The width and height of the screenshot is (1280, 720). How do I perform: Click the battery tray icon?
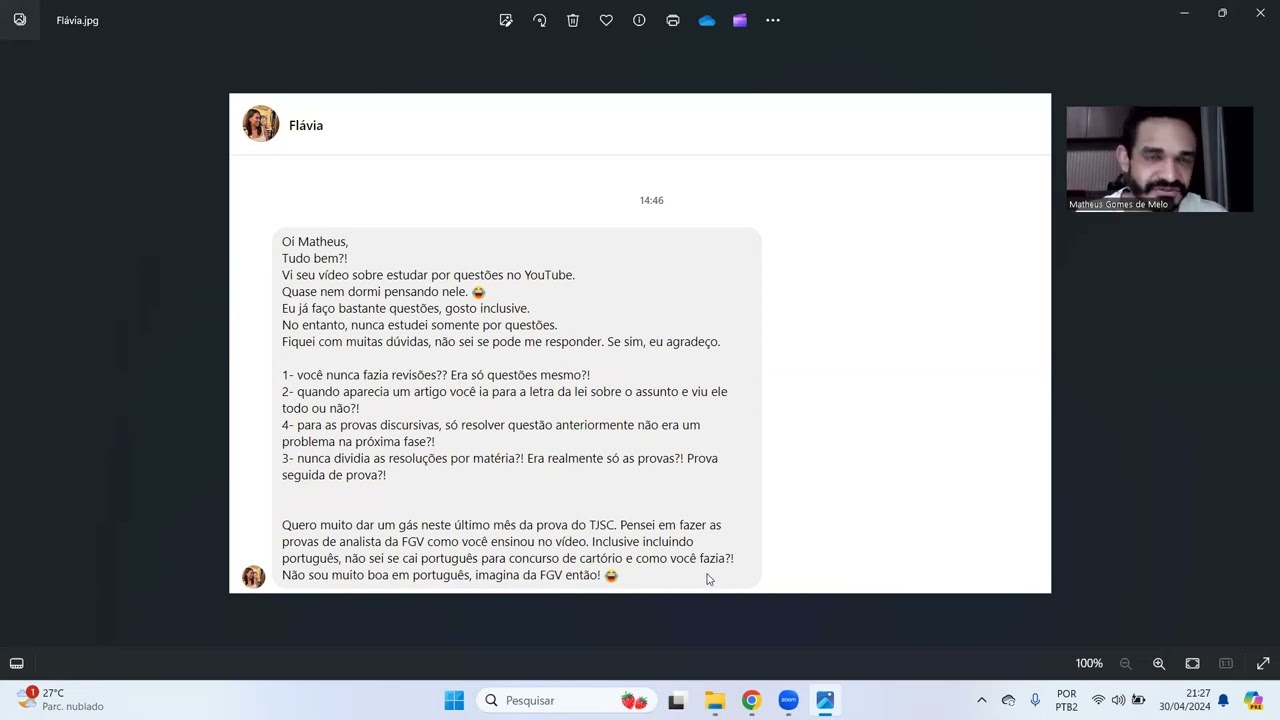[x=1138, y=700]
